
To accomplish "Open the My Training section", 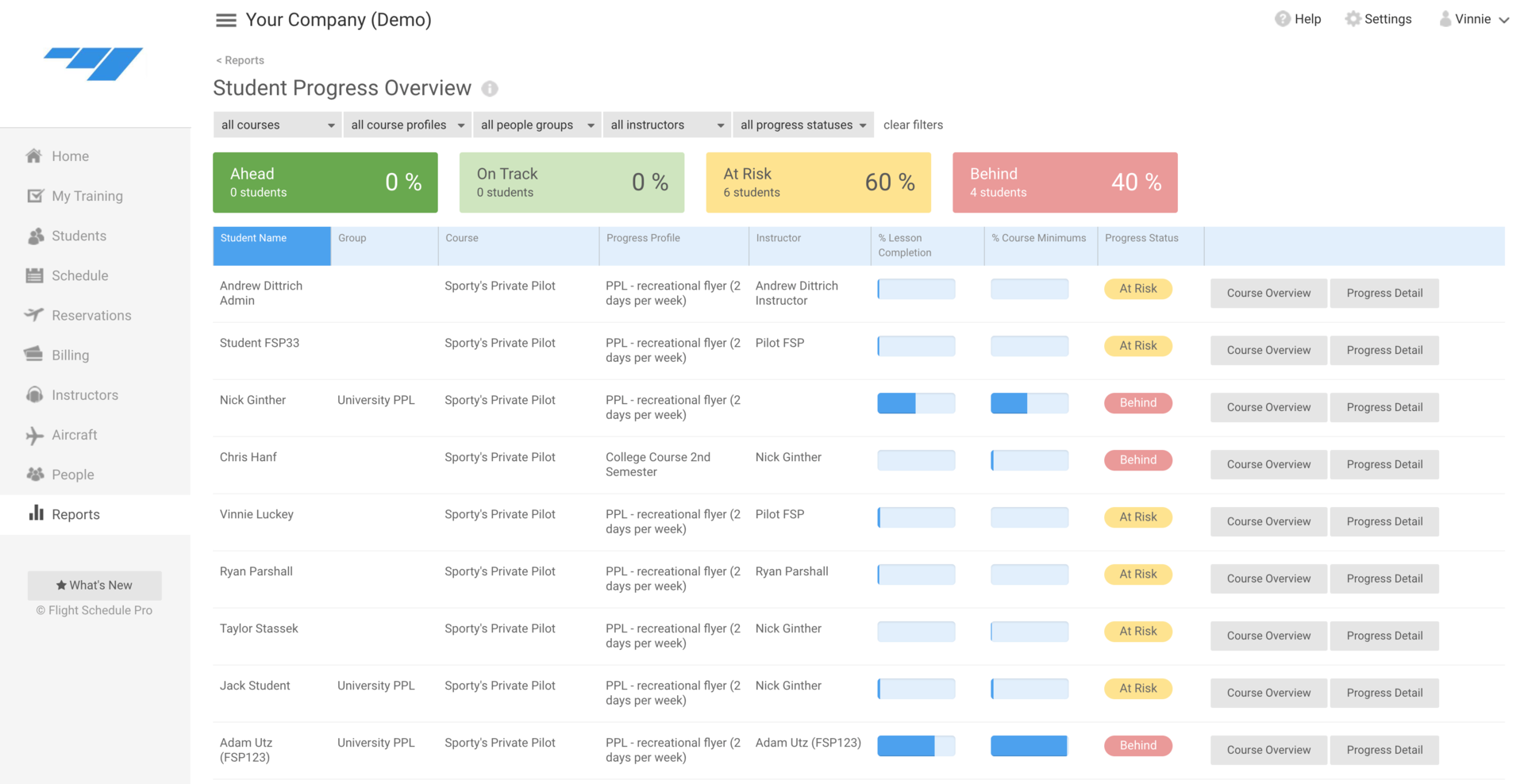I will click(x=35, y=196).
